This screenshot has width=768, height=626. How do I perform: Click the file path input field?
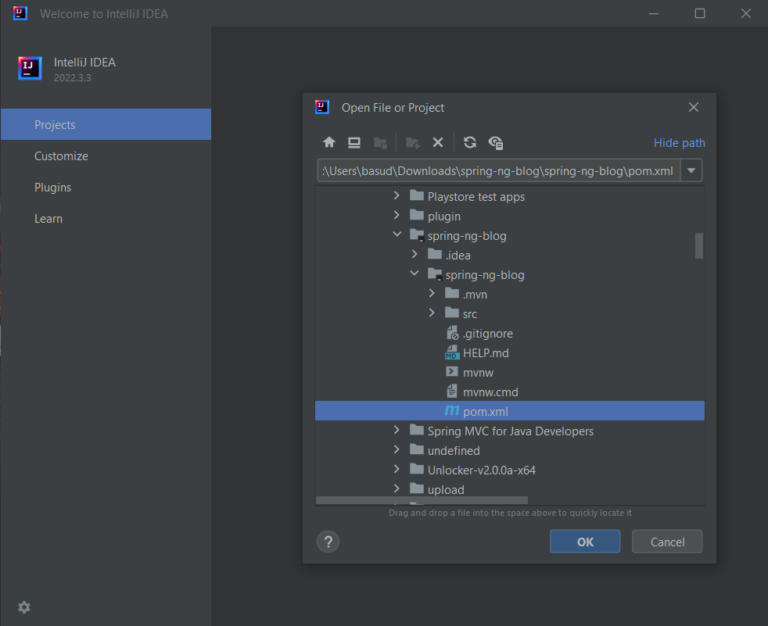pos(499,170)
